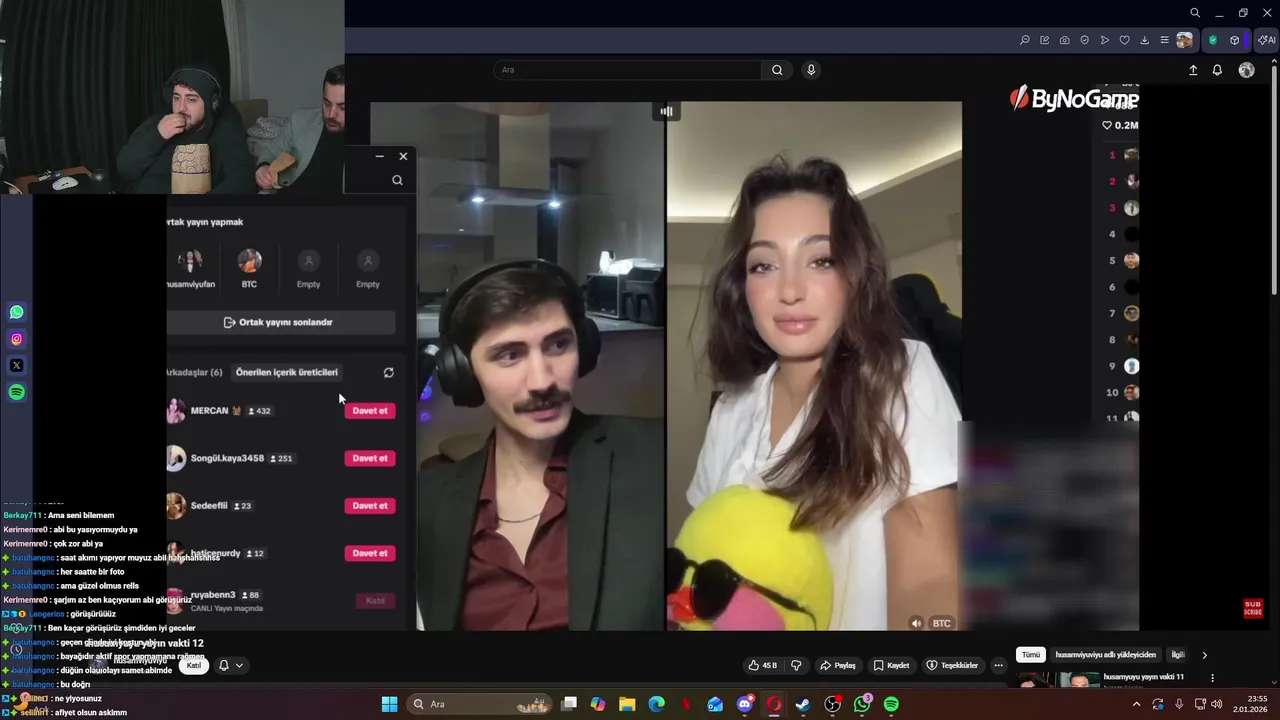Click the YouTube upload arrow icon
The height and width of the screenshot is (720, 1280).
[x=1192, y=70]
